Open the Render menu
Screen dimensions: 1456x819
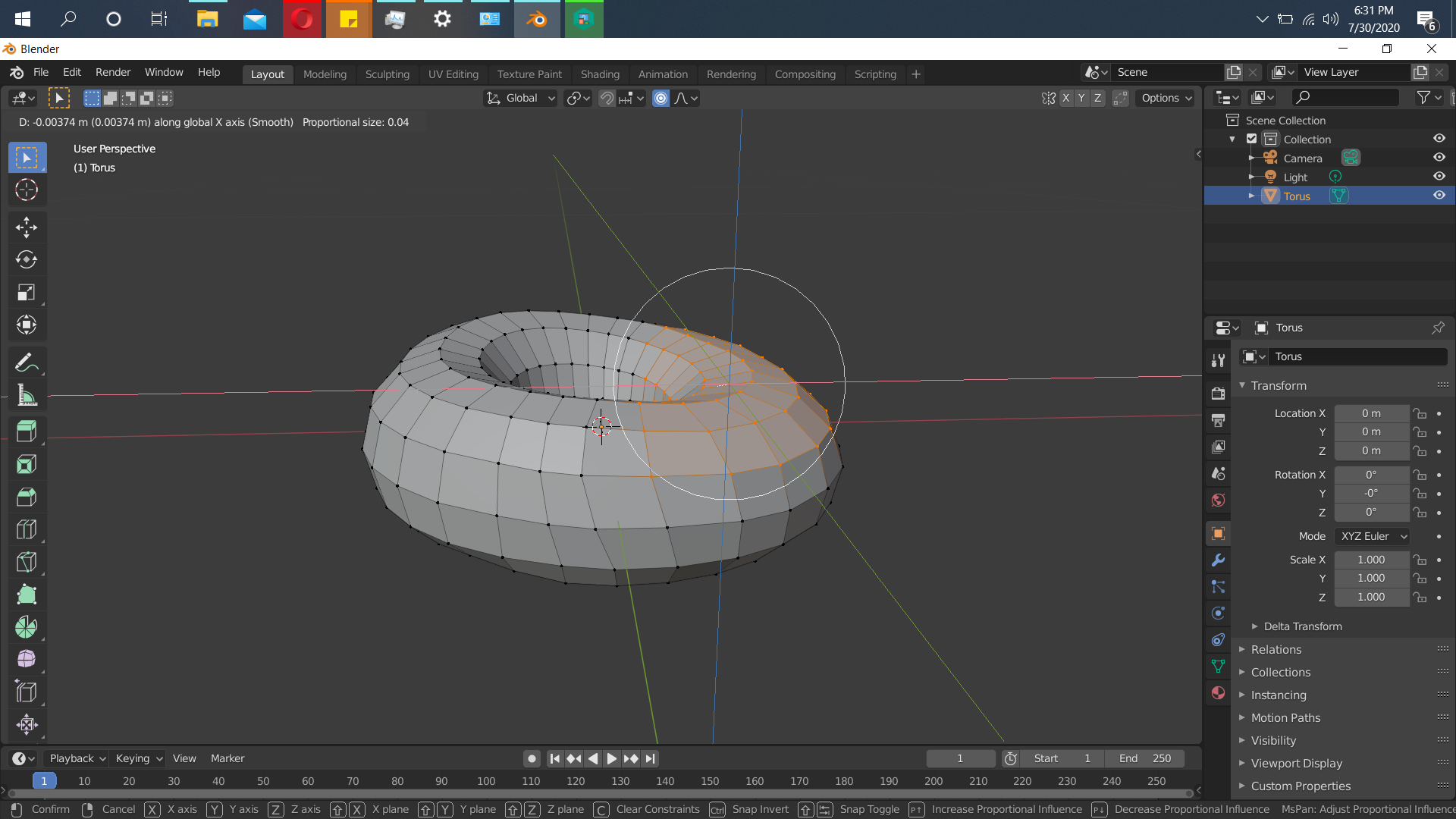point(113,73)
